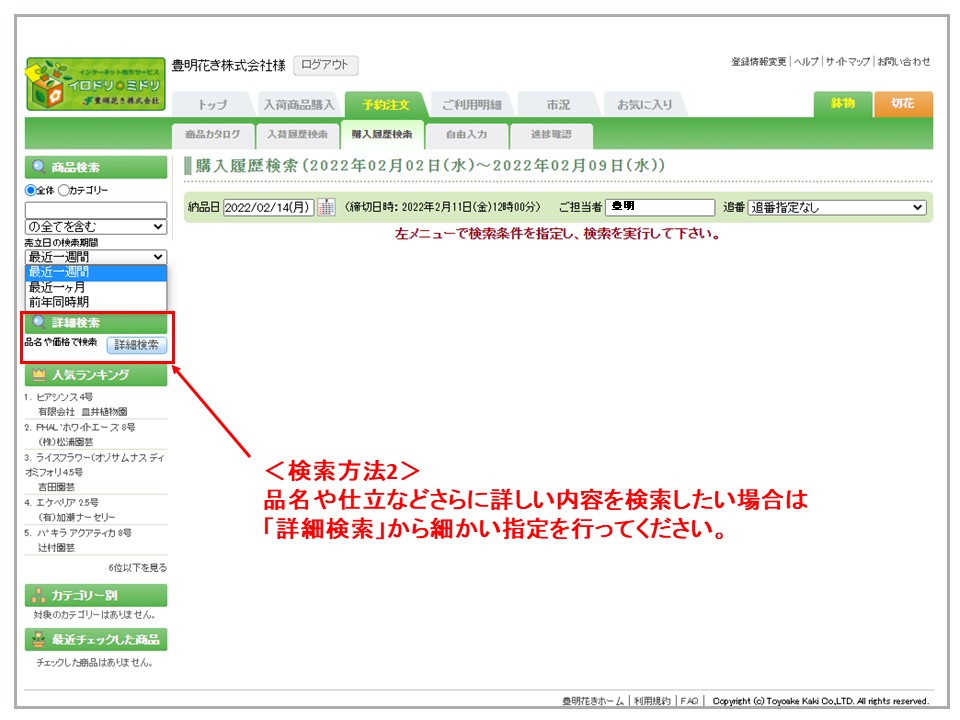Screen dimensions: 960x720
Task: Click the crown icon beside 人気ランキング
Action: coord(39,375)
